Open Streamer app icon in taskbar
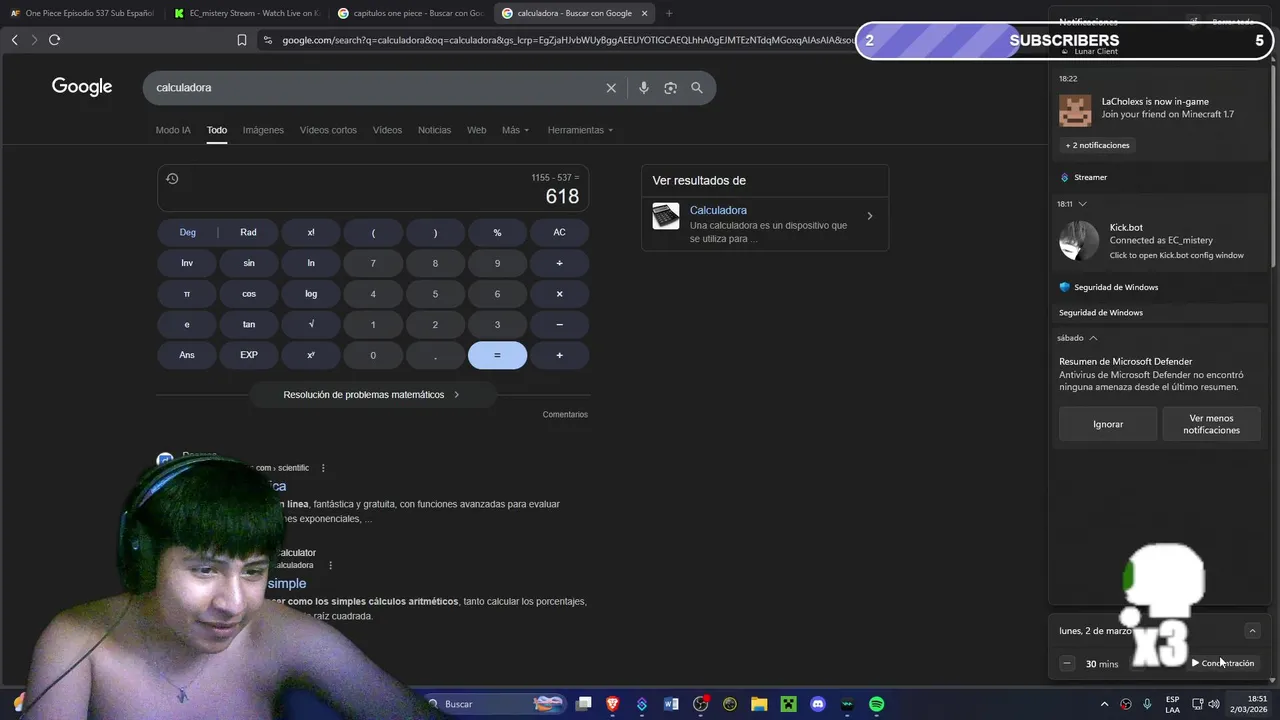 (x=642, y=704)
